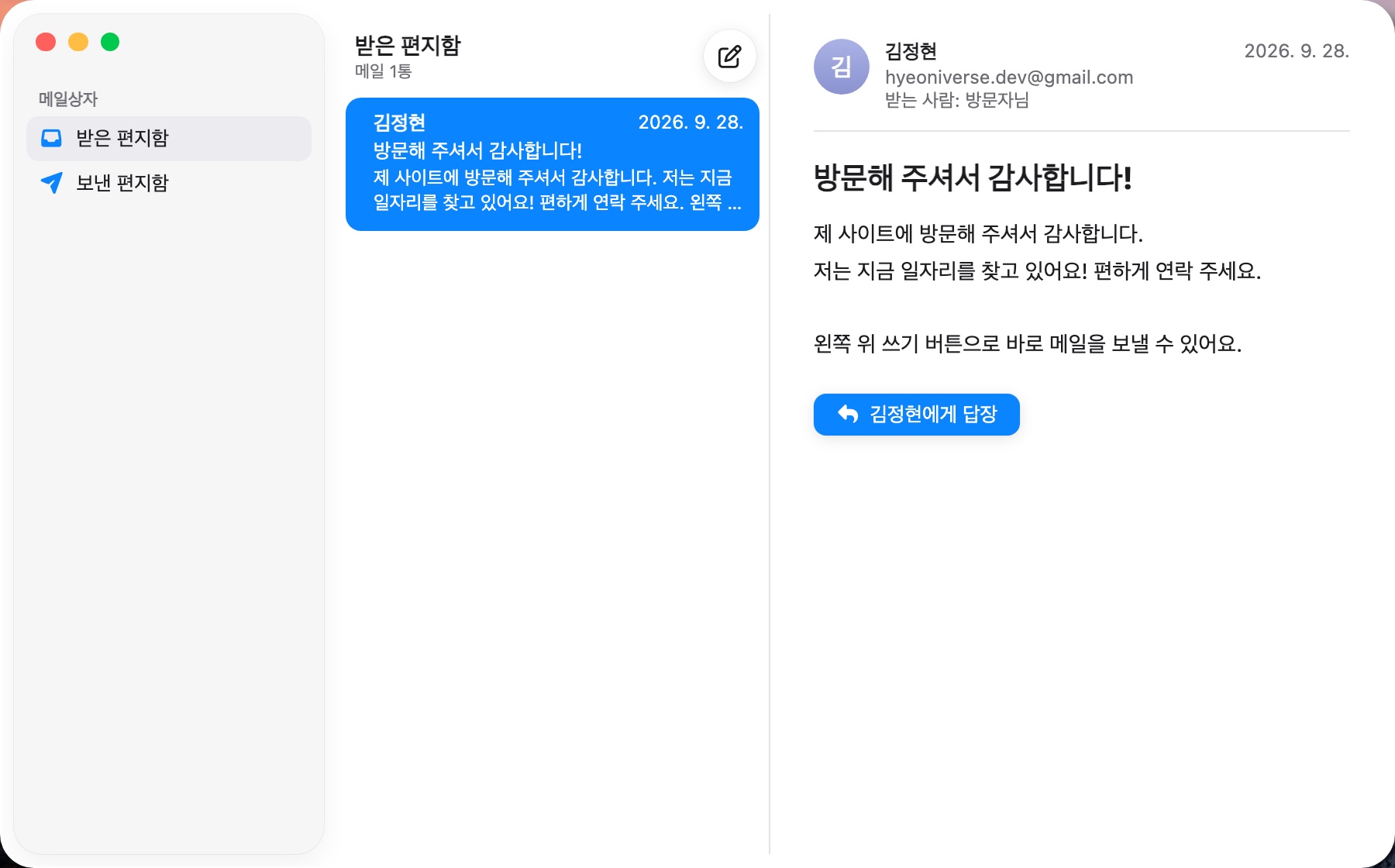Click the sender email hyeoniverse.dev@gmail.com
The image size is (1395, 868).
[x=1009, y=77]
